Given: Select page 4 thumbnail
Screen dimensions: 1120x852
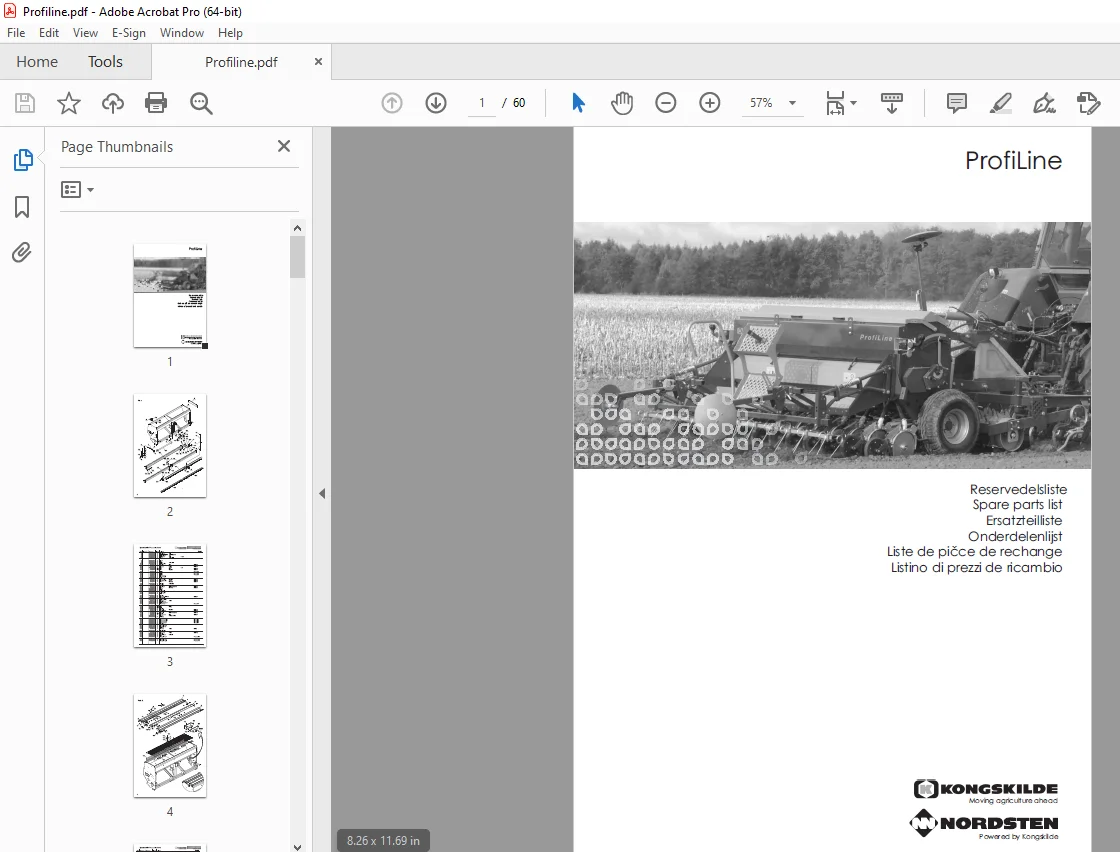Looking at the screenshot, I should point(170,746).
